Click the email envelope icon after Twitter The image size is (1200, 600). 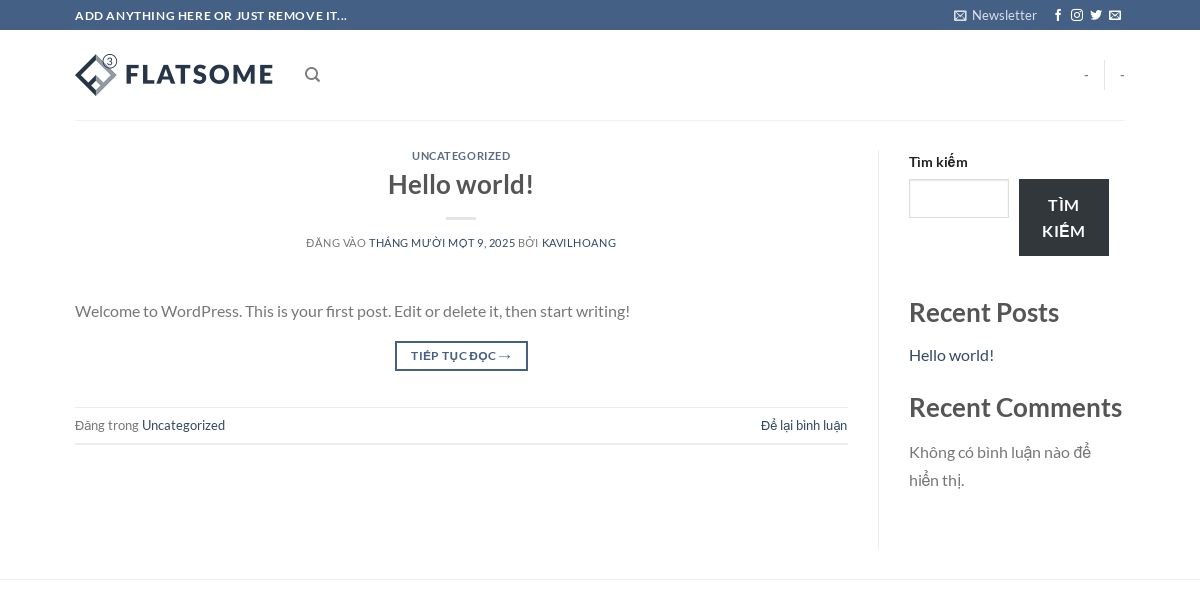[1115, 15]
